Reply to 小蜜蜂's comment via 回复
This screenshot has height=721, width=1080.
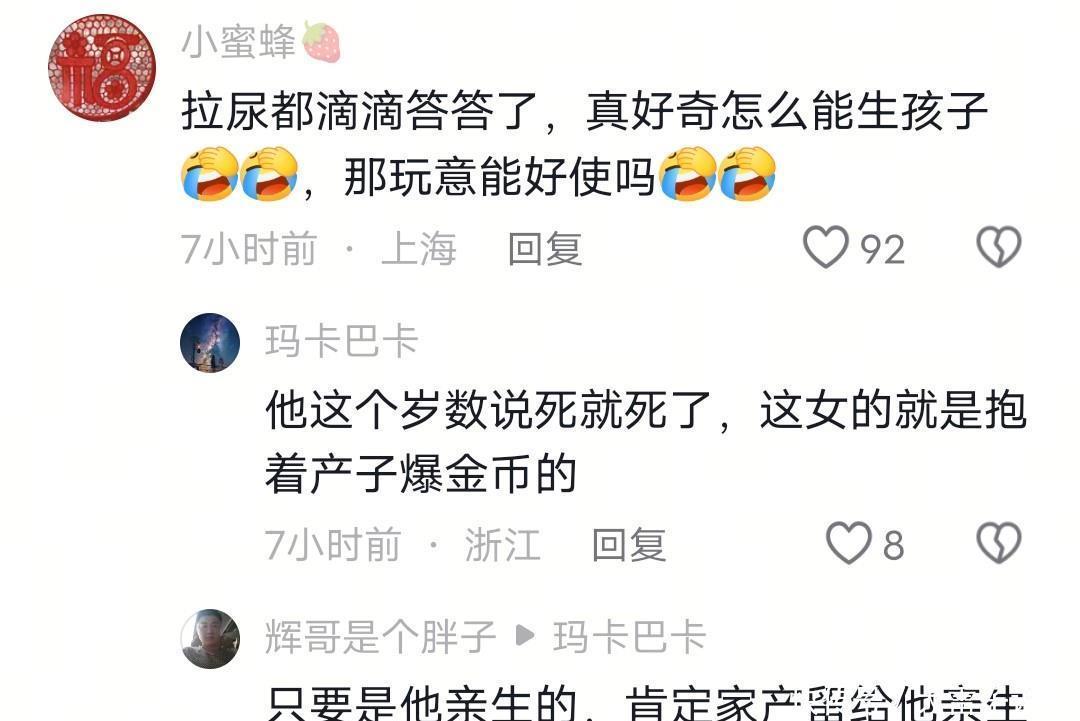point(545,249)
